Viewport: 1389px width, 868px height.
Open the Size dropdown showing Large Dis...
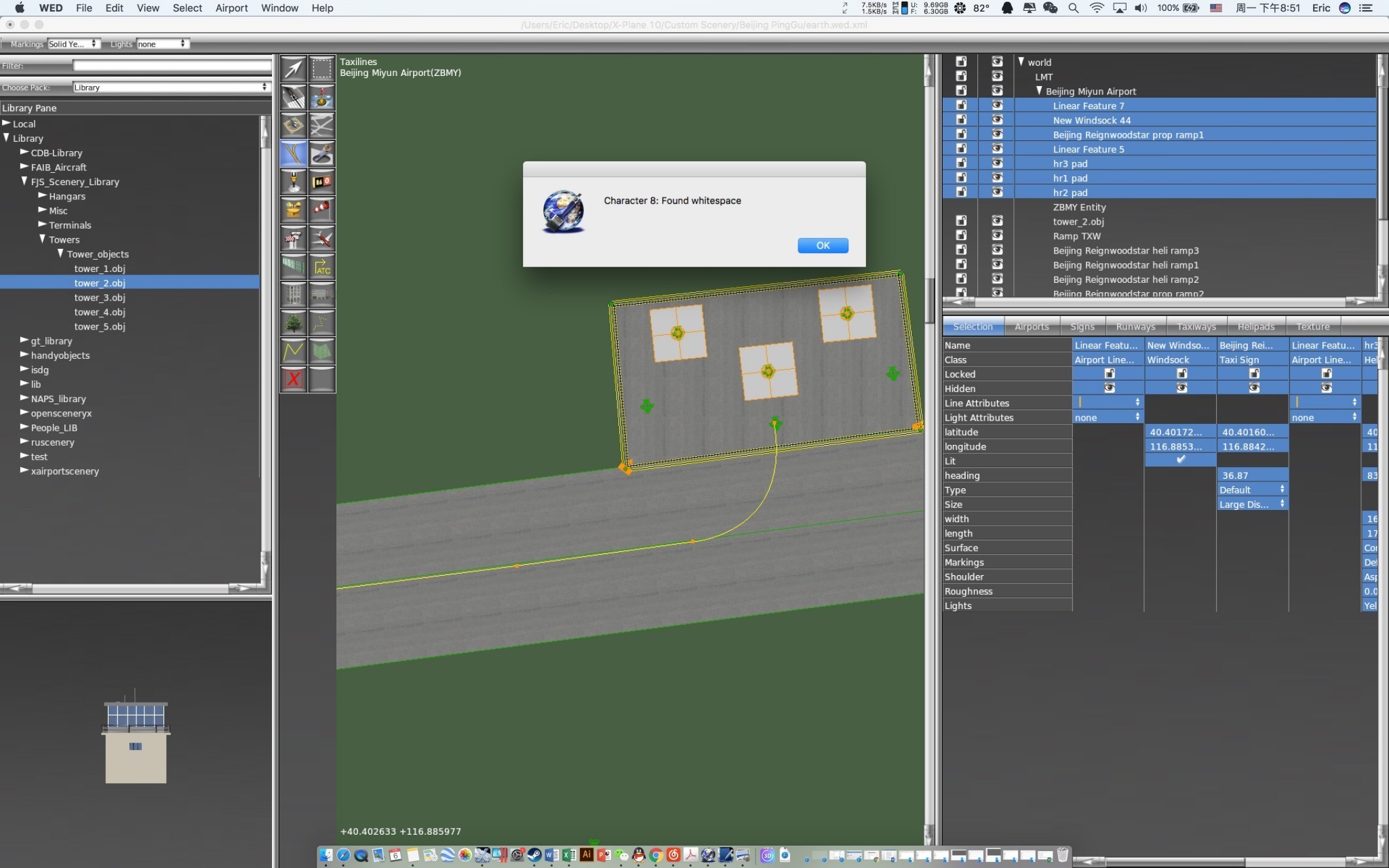(1252, 504)
